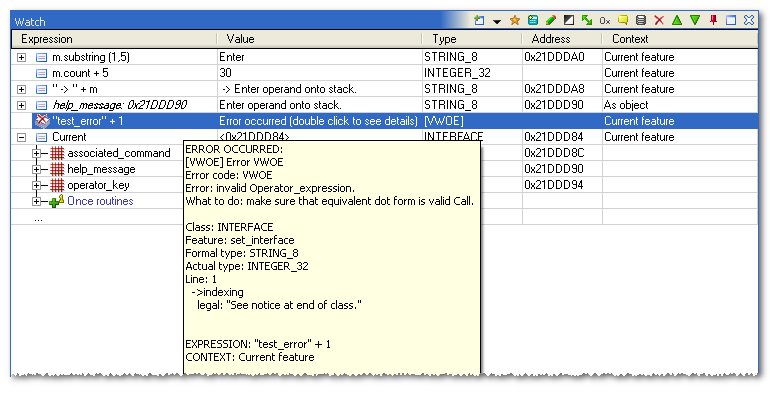Expand the operator_key attribute
770x393 pixels.
[x=36, y=186]
